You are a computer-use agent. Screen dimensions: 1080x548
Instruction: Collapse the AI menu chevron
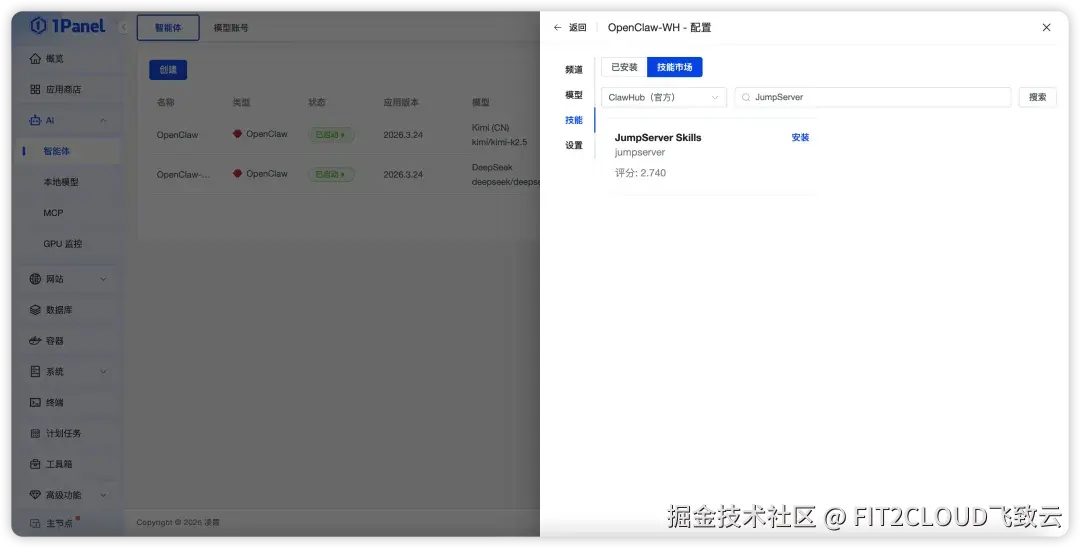(x=103, y=120)
